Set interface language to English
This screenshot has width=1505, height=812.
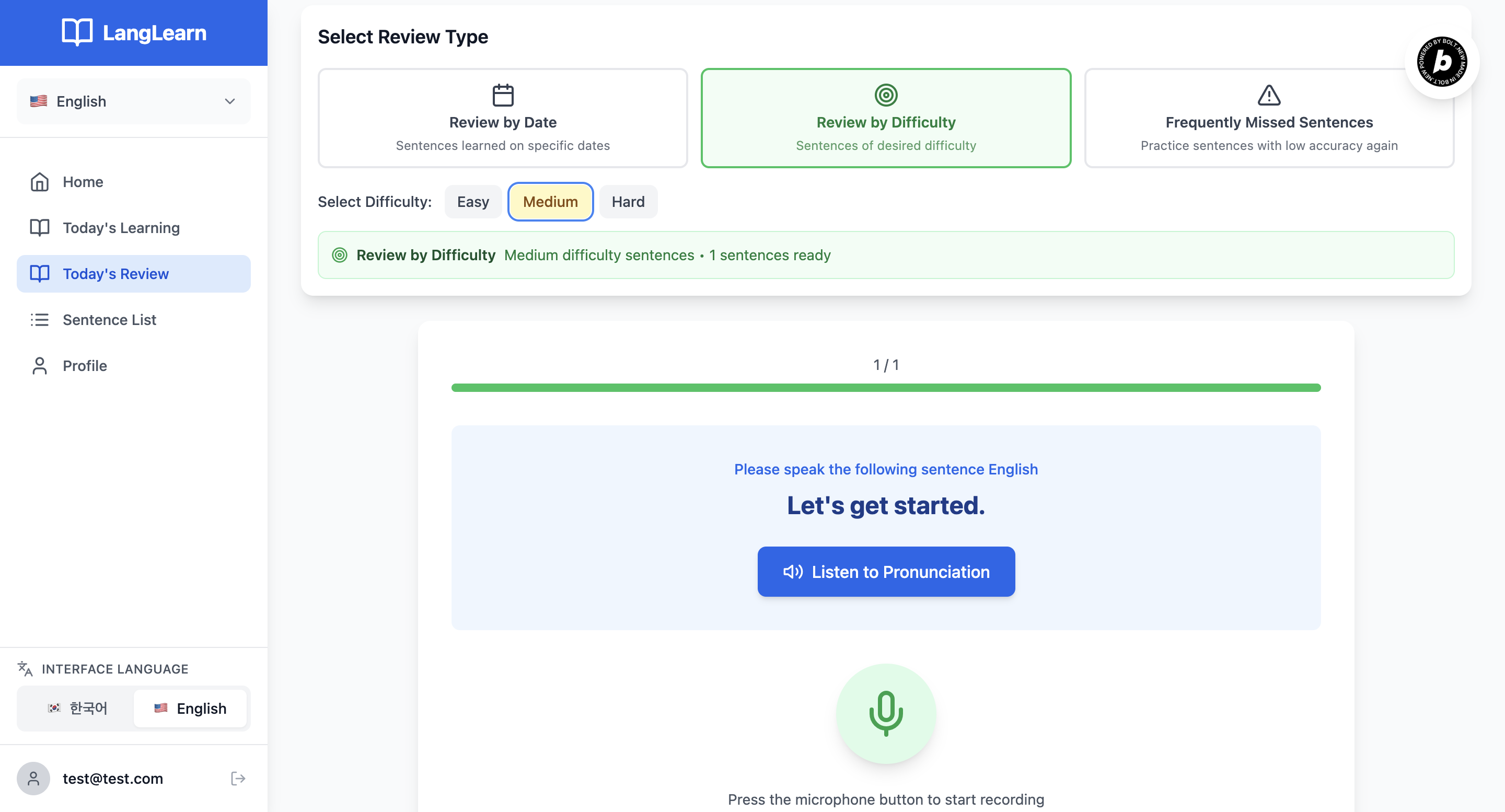coord(190,708)
